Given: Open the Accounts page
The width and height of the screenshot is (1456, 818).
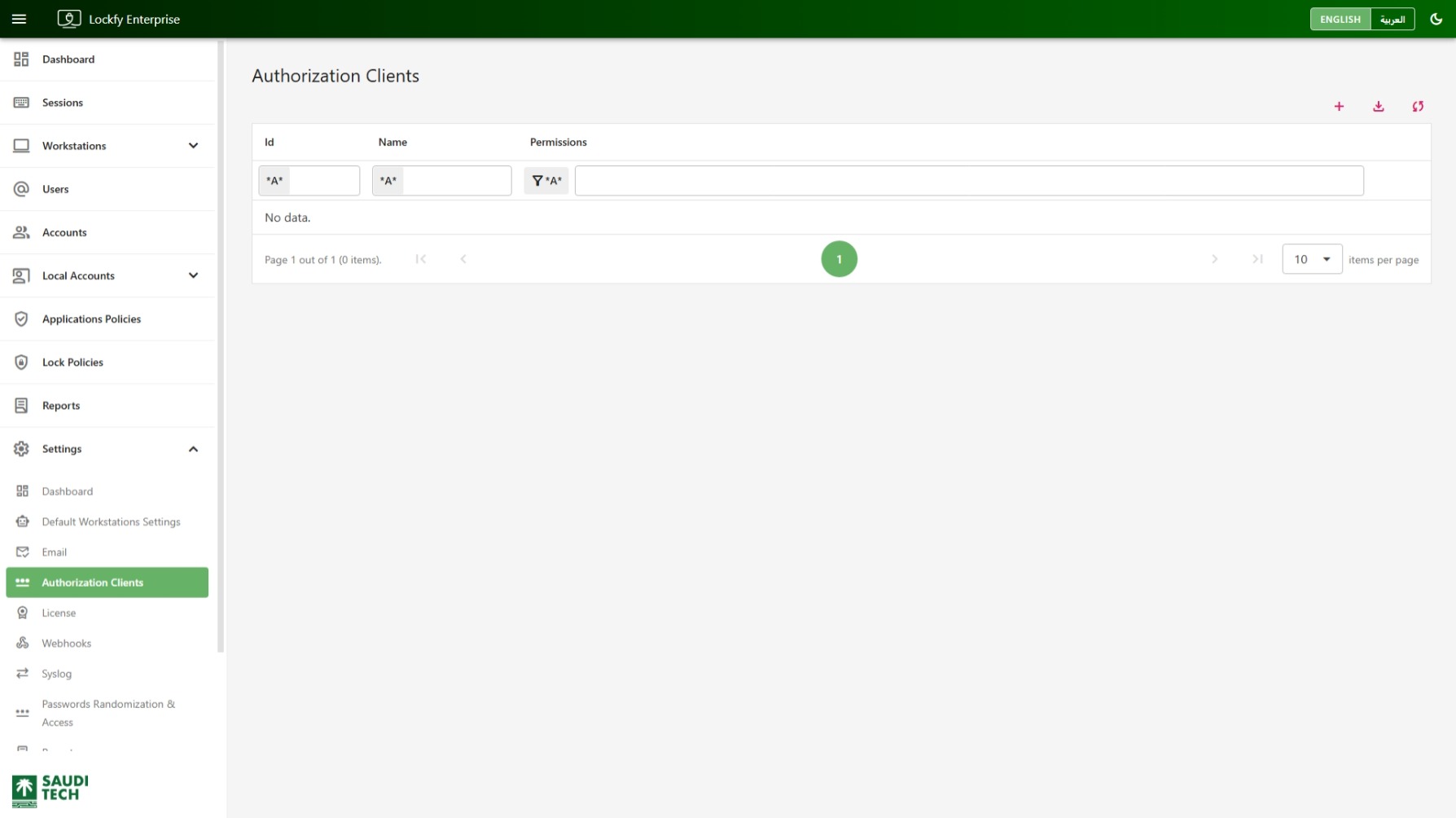Looking at the screenshot, I should pyautogui.click(x=107, y=232).
